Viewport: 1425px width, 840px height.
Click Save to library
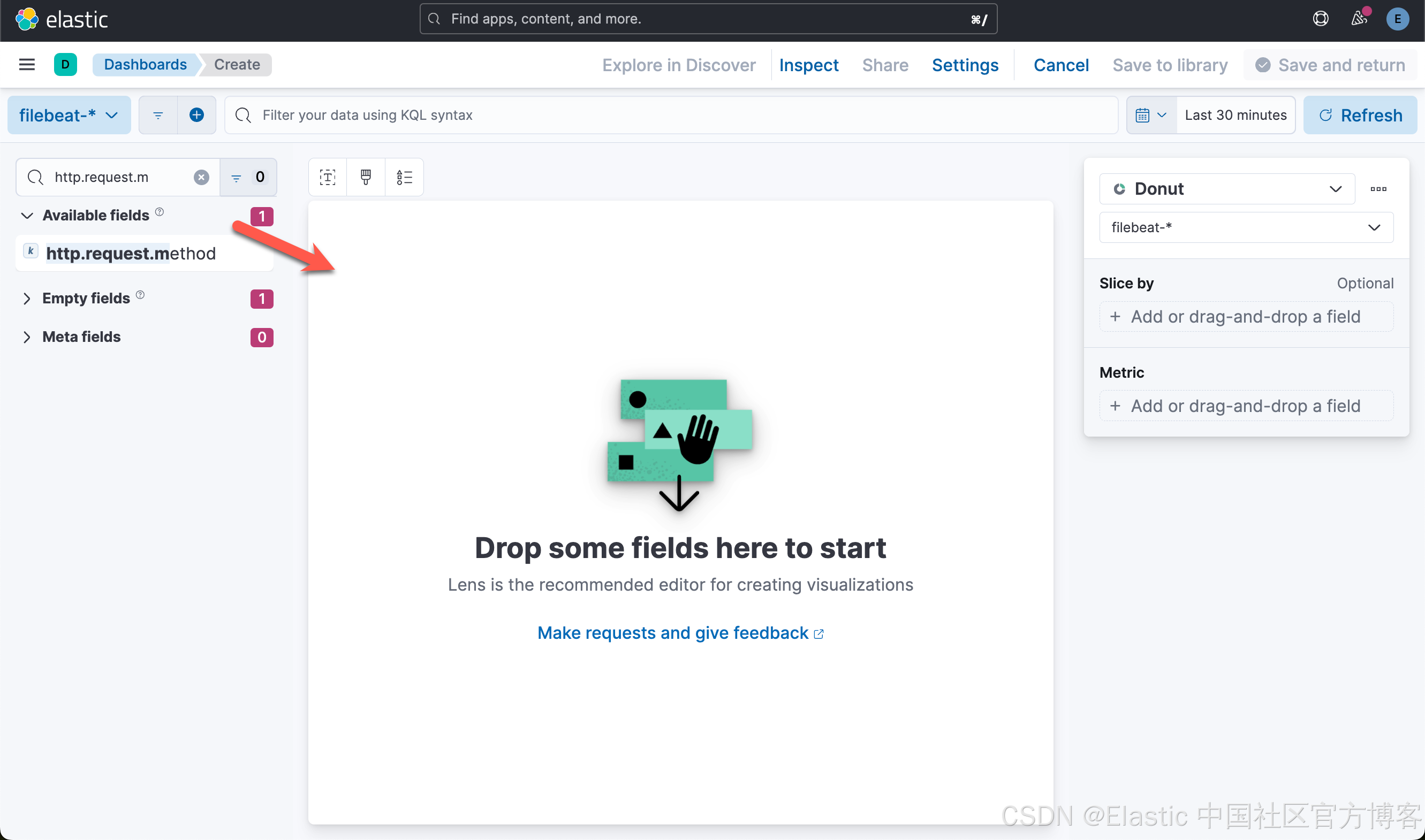coord(1170,65)
